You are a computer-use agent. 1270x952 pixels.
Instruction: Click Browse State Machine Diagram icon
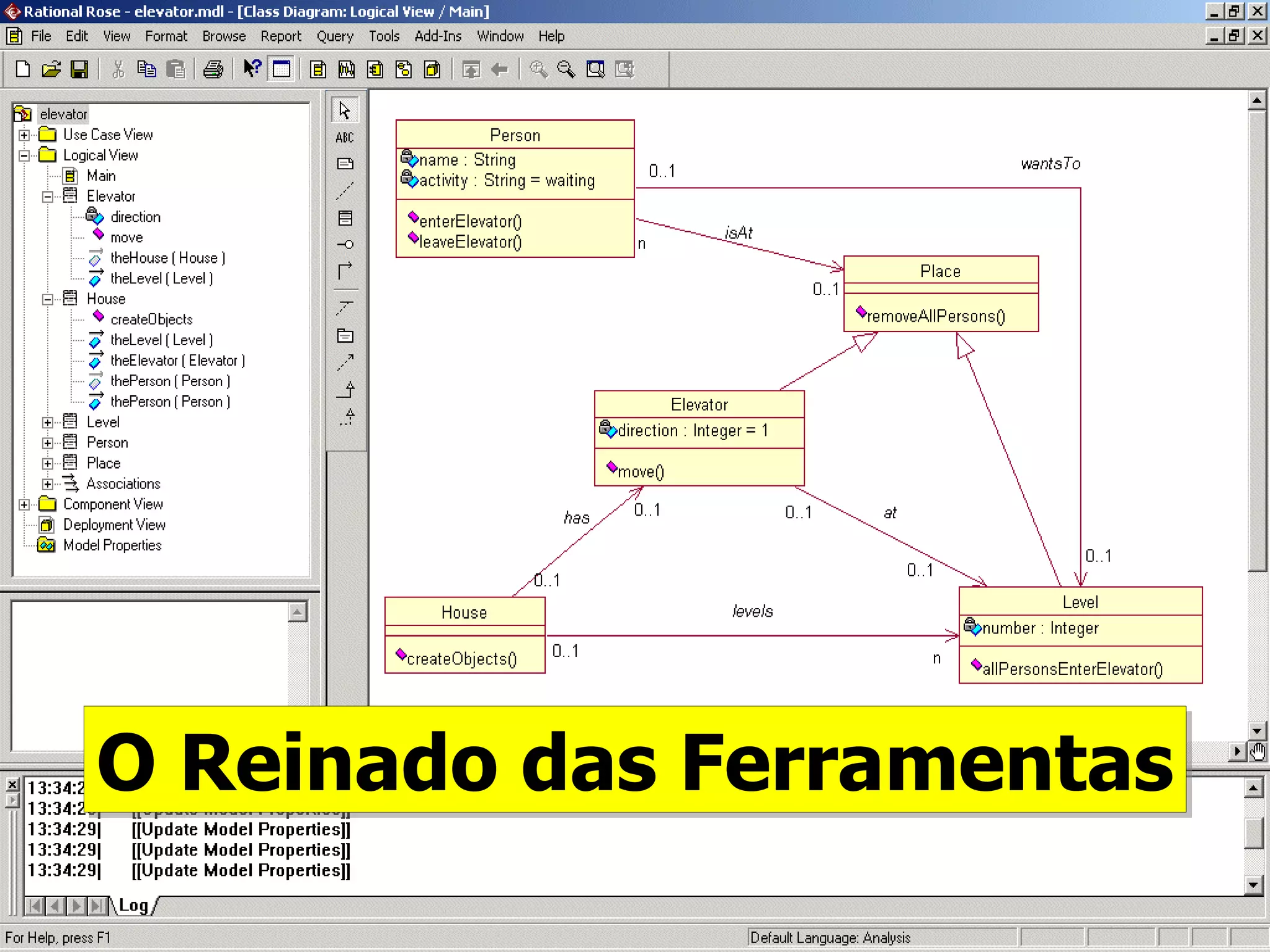click(x=404, y=69)
